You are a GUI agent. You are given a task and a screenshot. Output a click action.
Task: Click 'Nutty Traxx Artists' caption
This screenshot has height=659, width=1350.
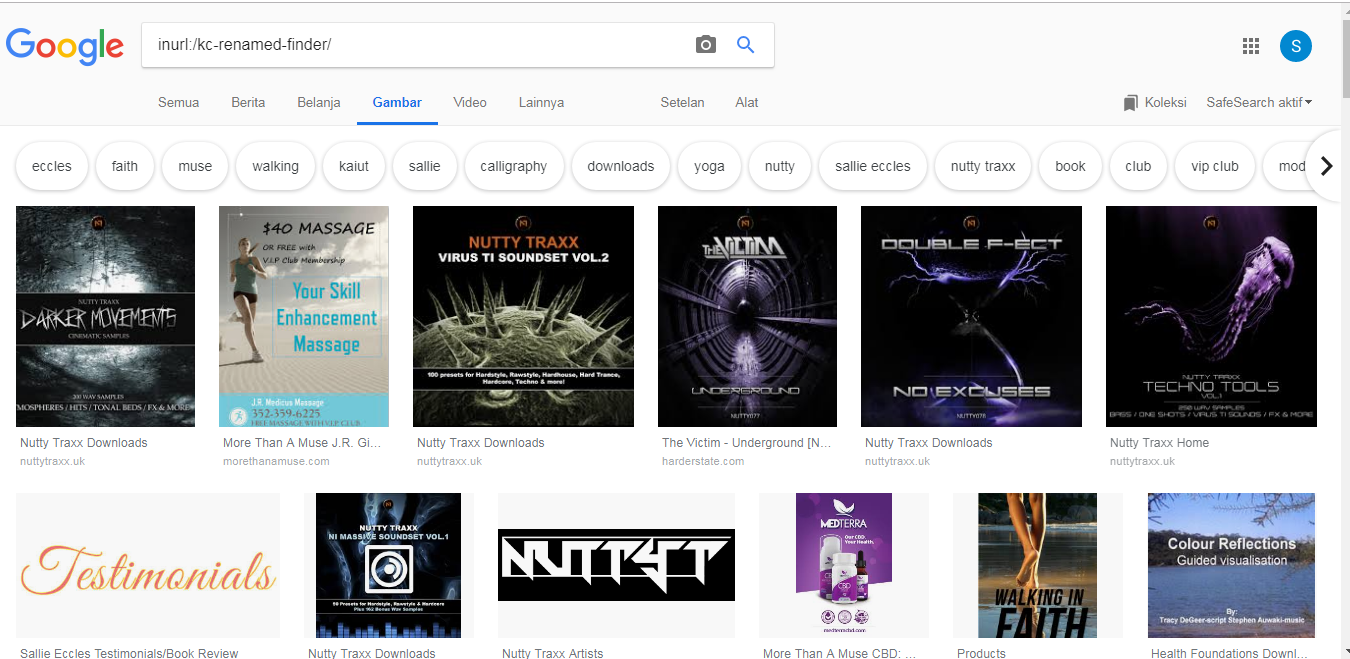pos(553,653)
